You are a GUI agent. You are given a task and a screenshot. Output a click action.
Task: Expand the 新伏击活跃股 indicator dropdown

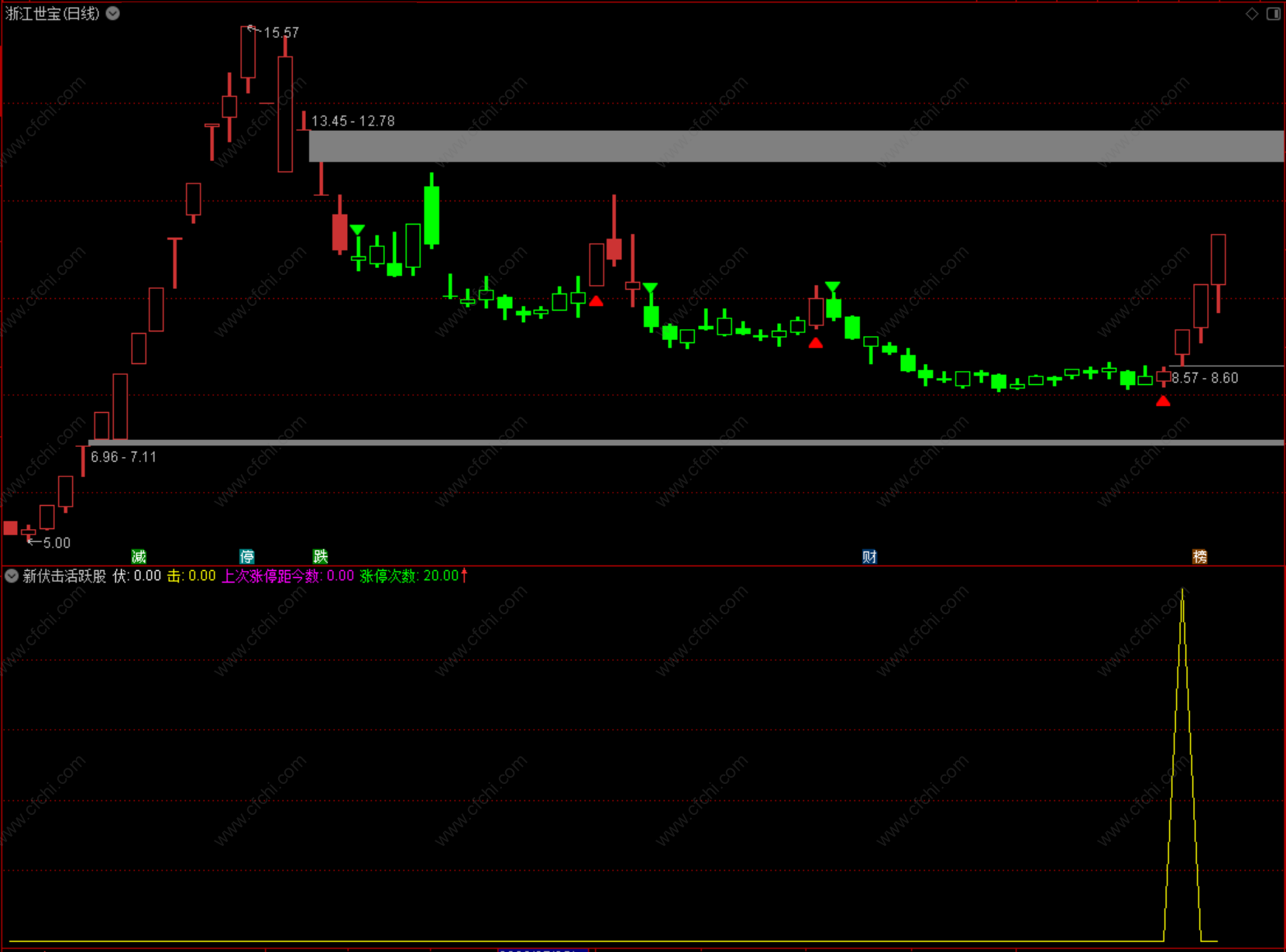click(12, 576)
